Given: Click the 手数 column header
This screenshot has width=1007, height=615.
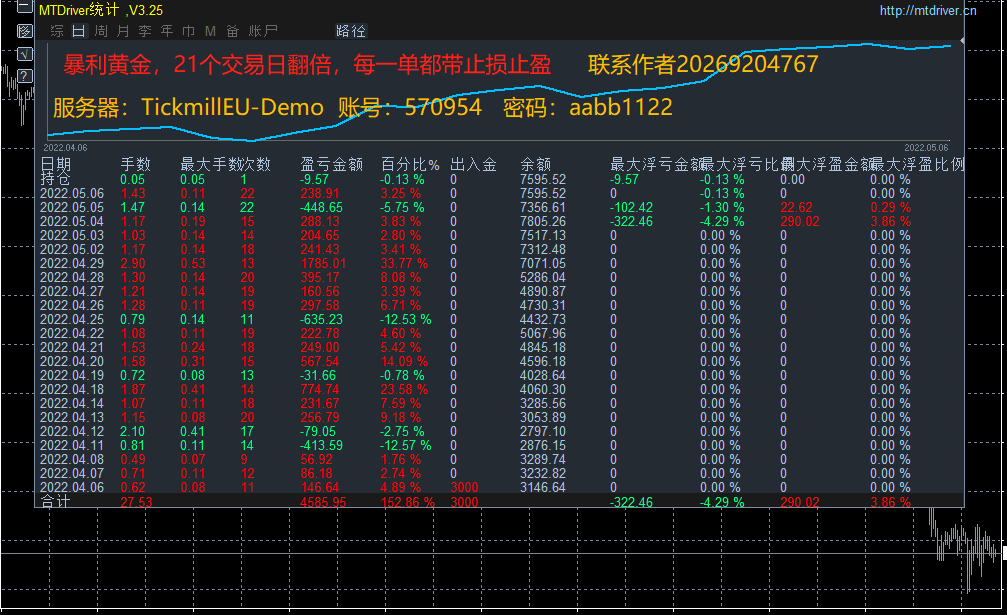Looking at the screenshot, I should point(136,164).
